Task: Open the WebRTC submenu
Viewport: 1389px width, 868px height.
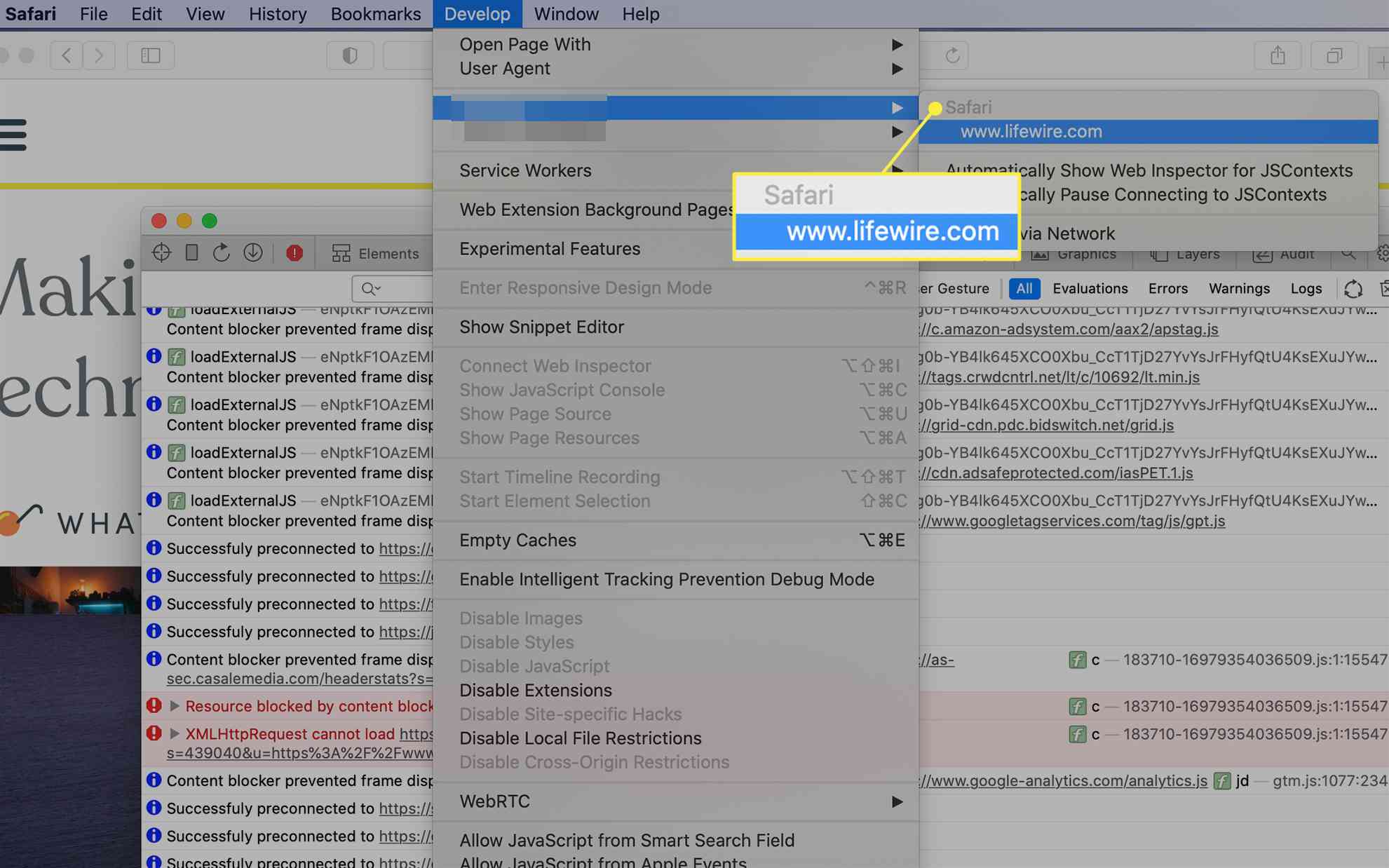Action: click(x=675, y=801)
